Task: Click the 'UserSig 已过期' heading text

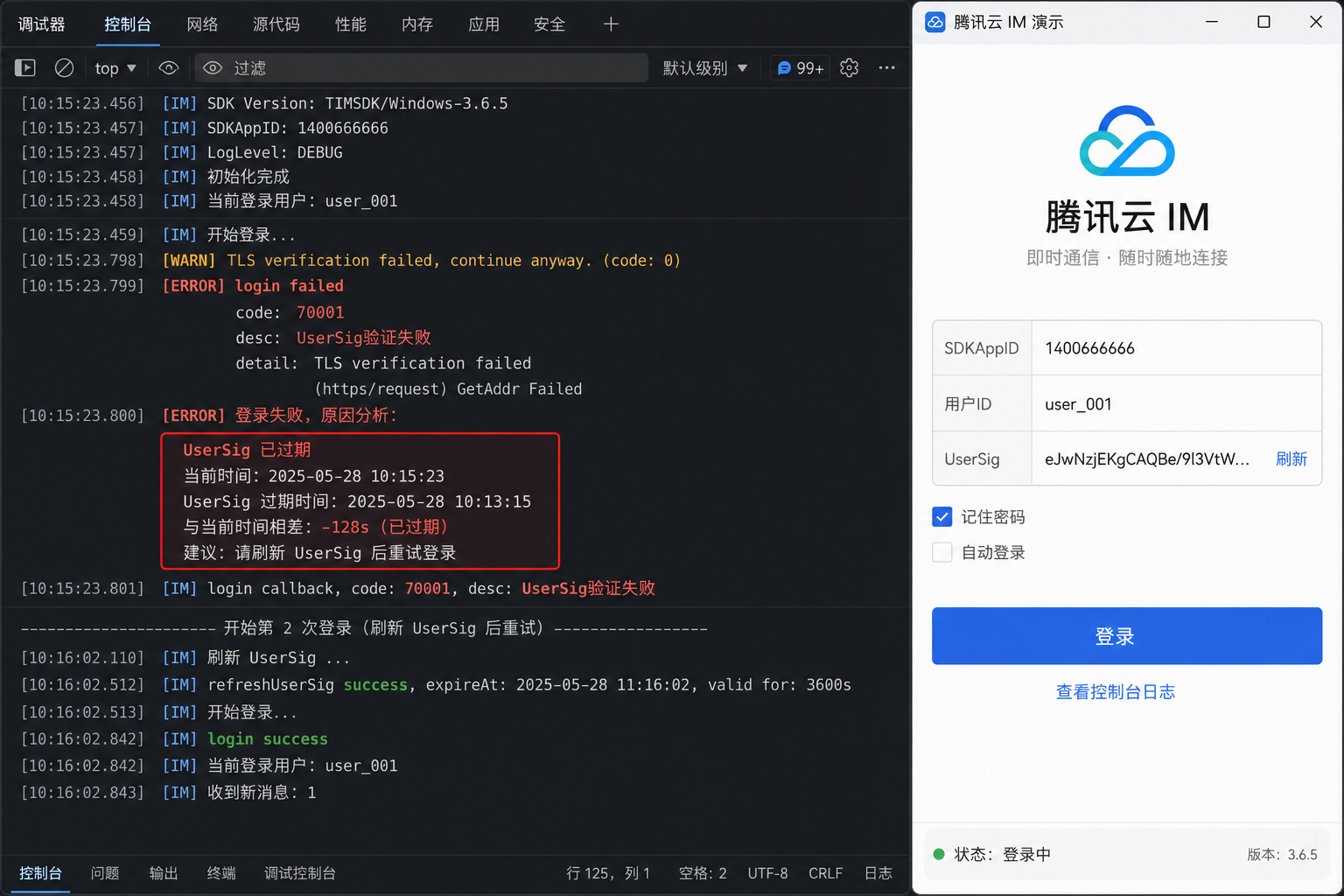Action: (247, 450)
